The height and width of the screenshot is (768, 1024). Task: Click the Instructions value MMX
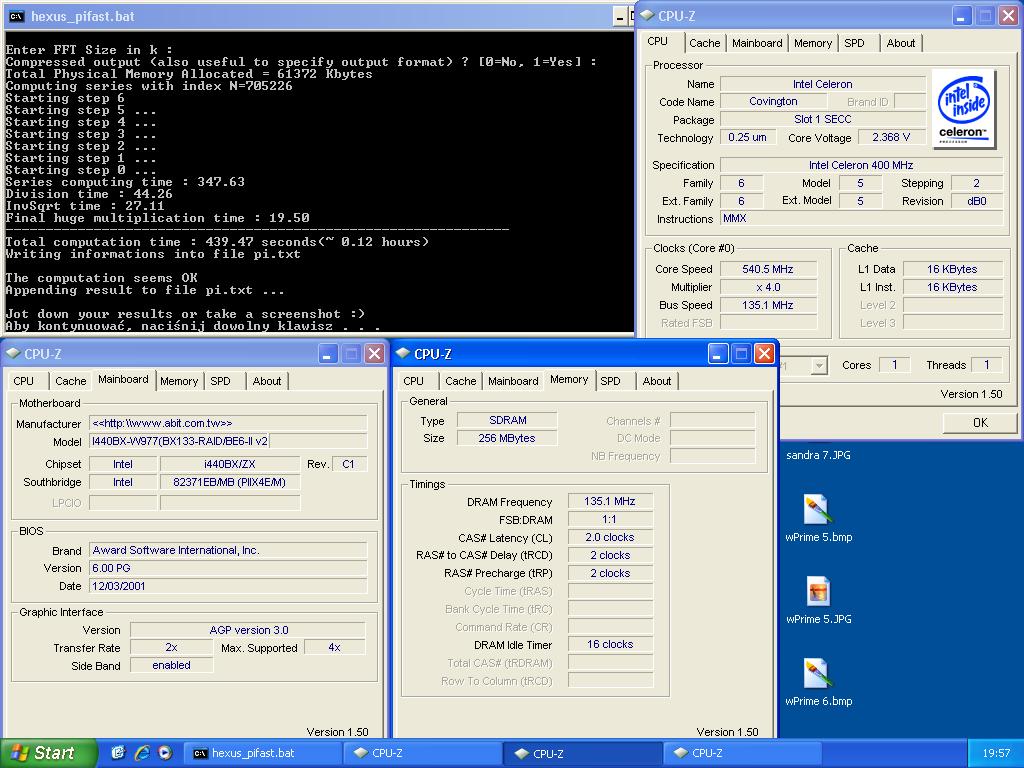pos(861,219)
